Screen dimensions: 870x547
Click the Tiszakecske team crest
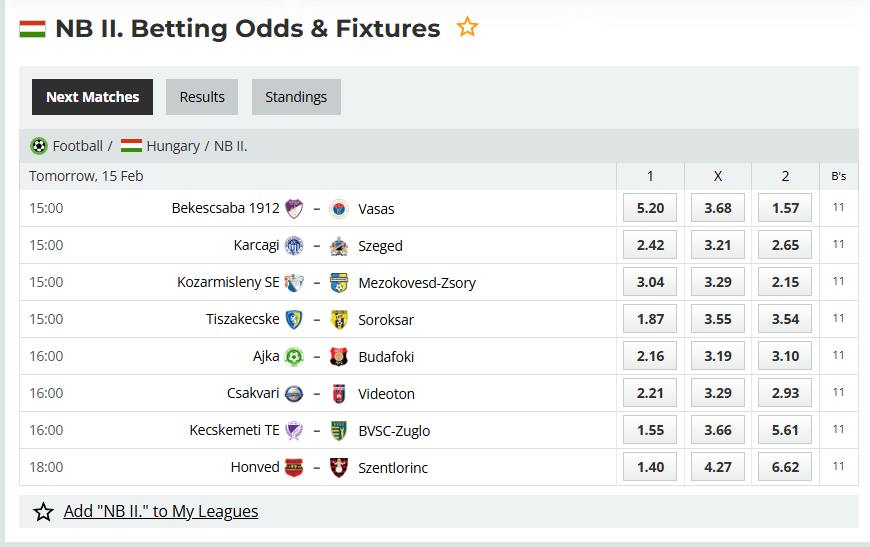click(294, 320)
